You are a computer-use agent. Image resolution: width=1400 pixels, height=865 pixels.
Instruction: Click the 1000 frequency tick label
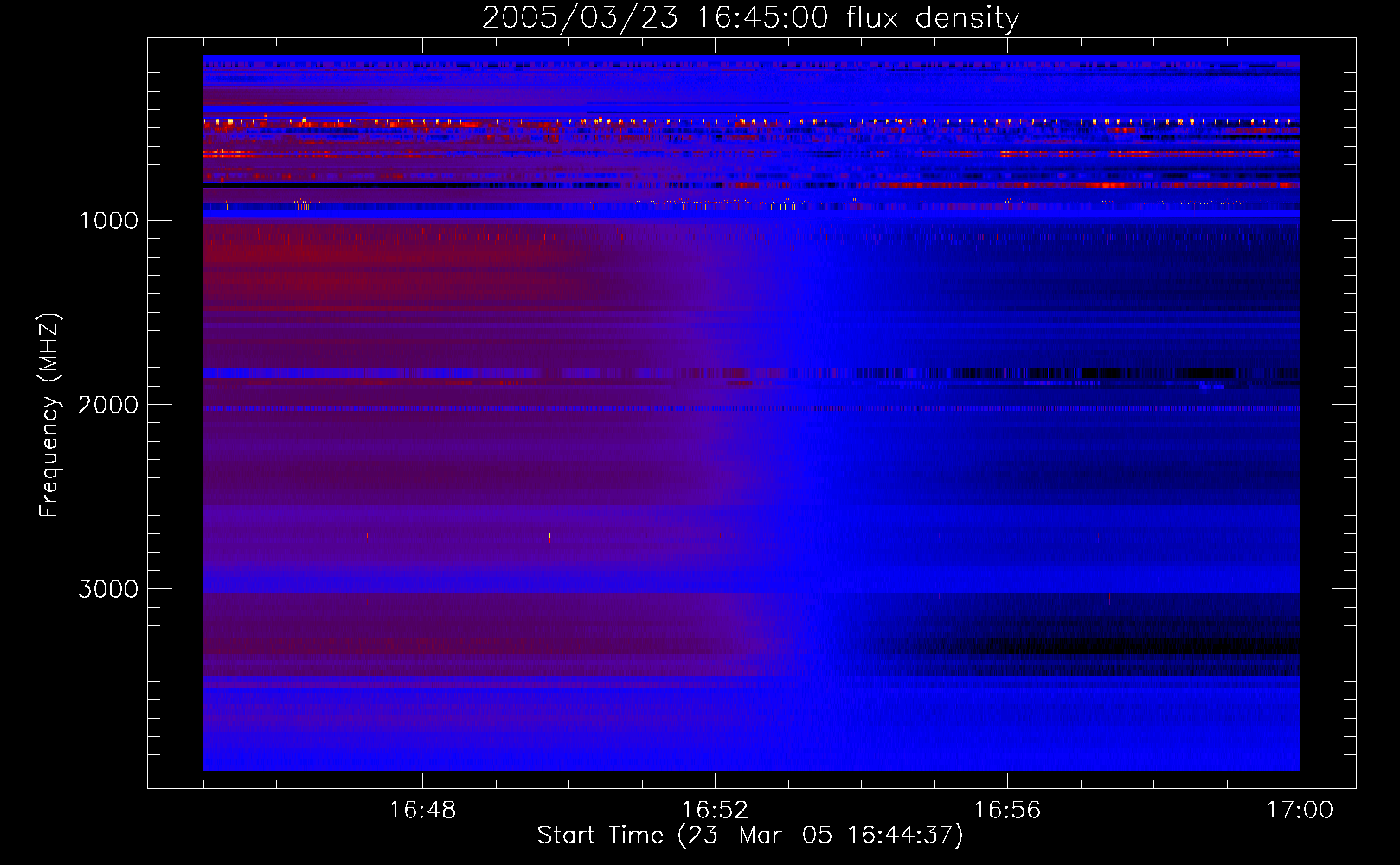[x=108, y=221]
